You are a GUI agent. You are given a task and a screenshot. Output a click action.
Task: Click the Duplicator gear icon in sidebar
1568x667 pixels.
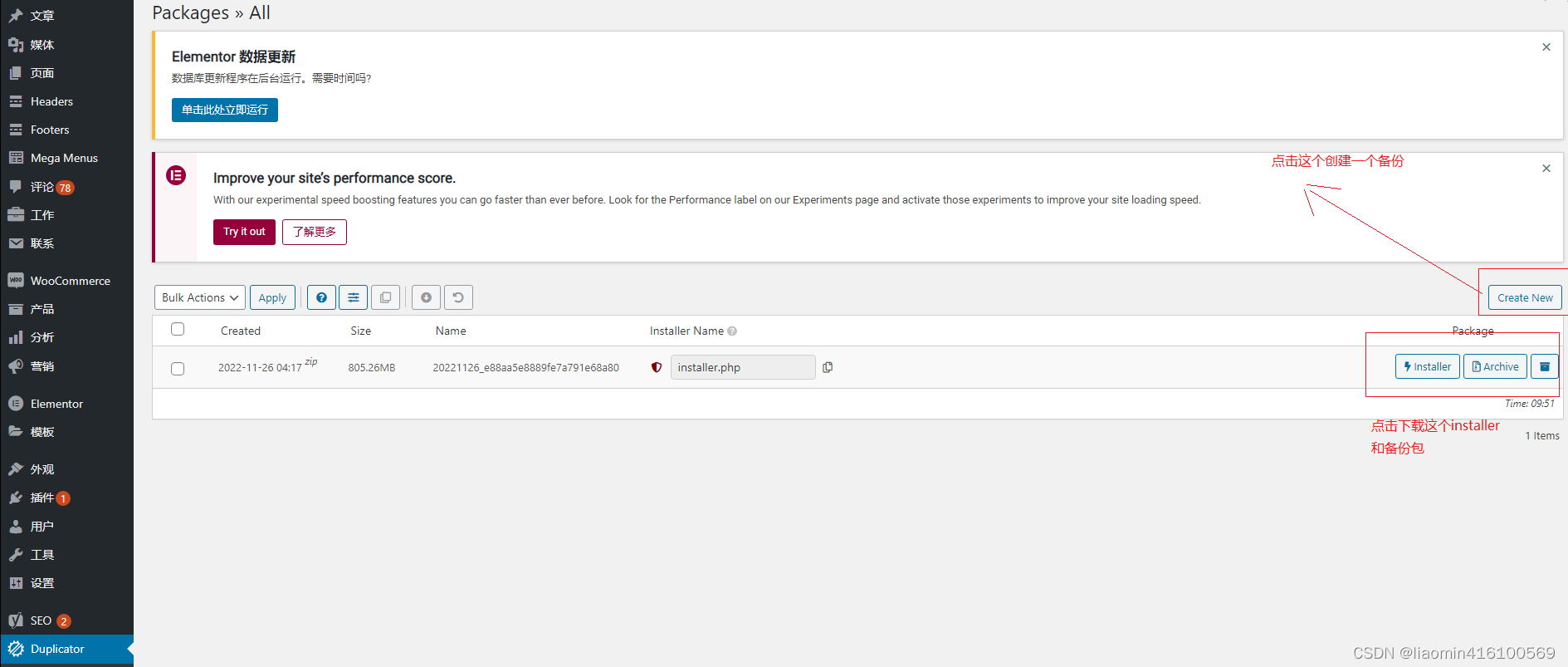16,649
